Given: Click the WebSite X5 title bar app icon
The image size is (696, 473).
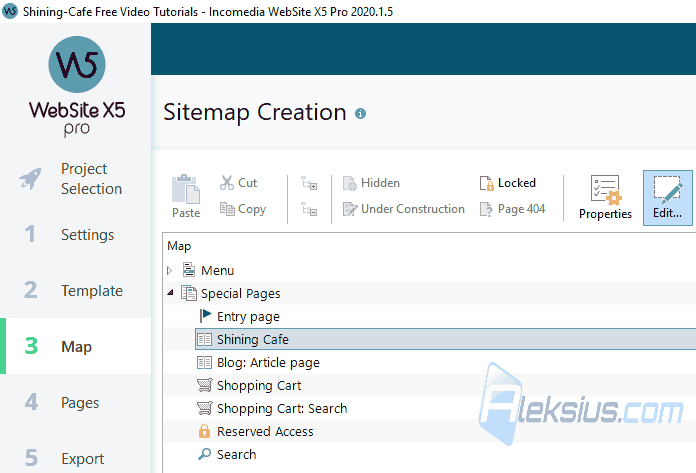Looking at the screenshot, I should point(10,11).
